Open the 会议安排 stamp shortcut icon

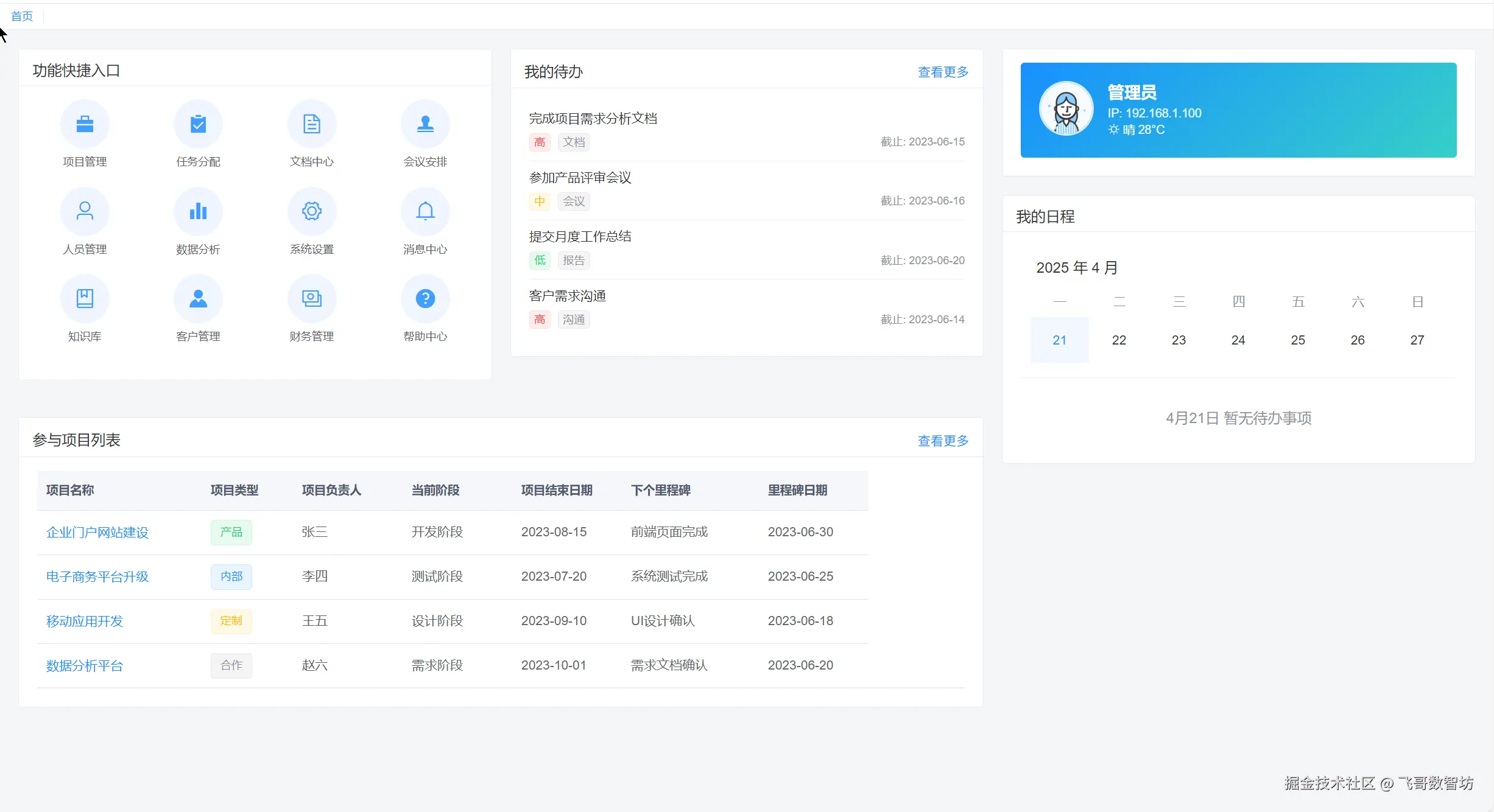[x=425, y=124]
